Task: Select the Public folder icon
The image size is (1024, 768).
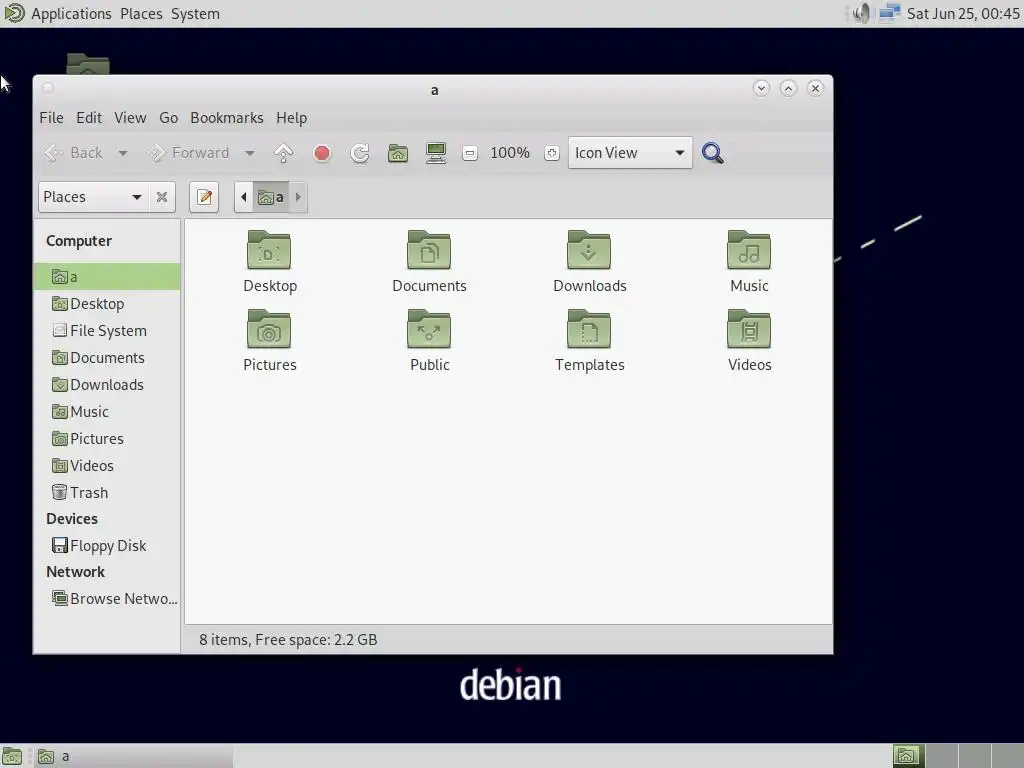Action: click(429, 330)
